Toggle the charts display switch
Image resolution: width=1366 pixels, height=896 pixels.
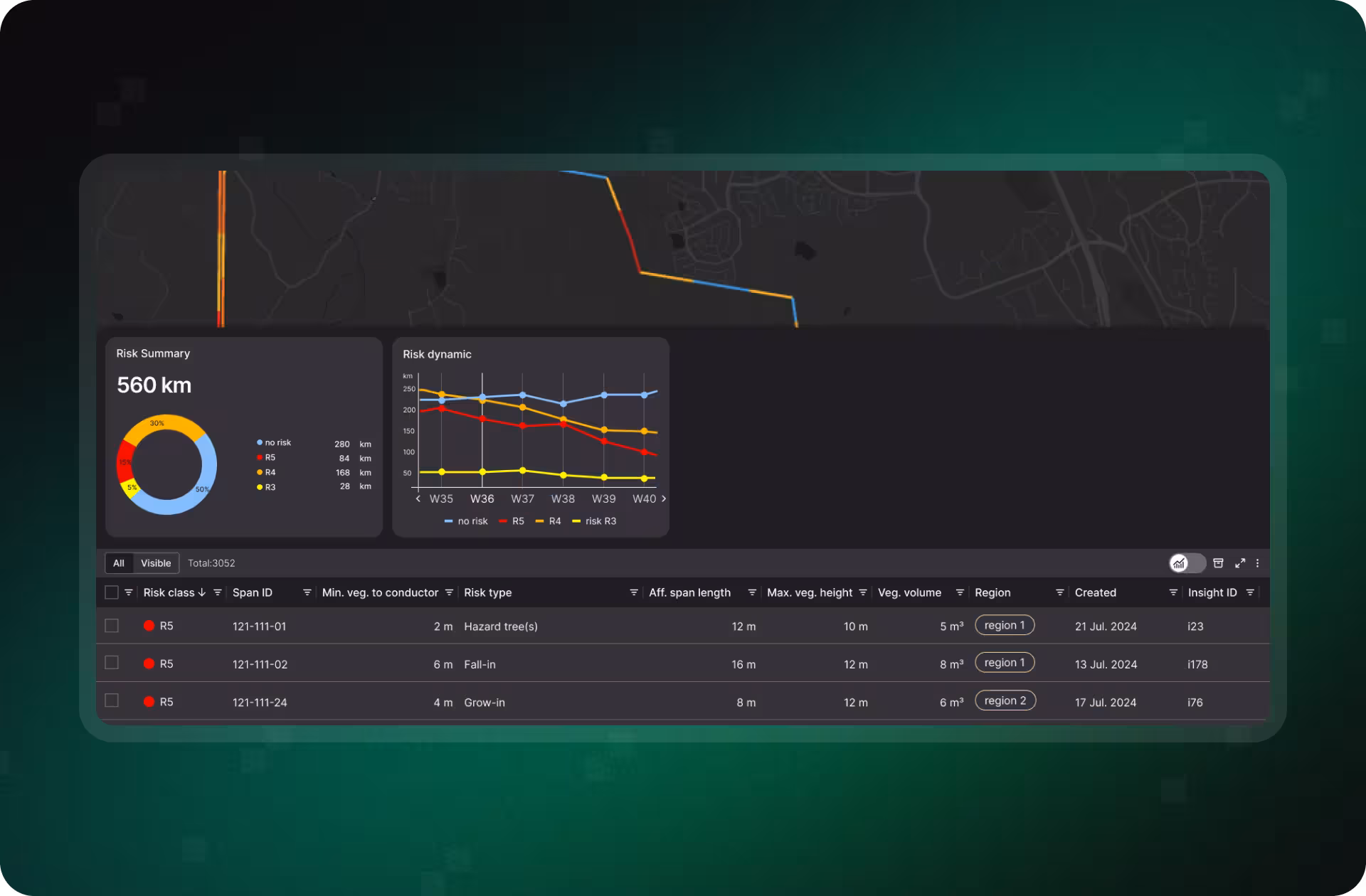click(x=1187, y=563)
